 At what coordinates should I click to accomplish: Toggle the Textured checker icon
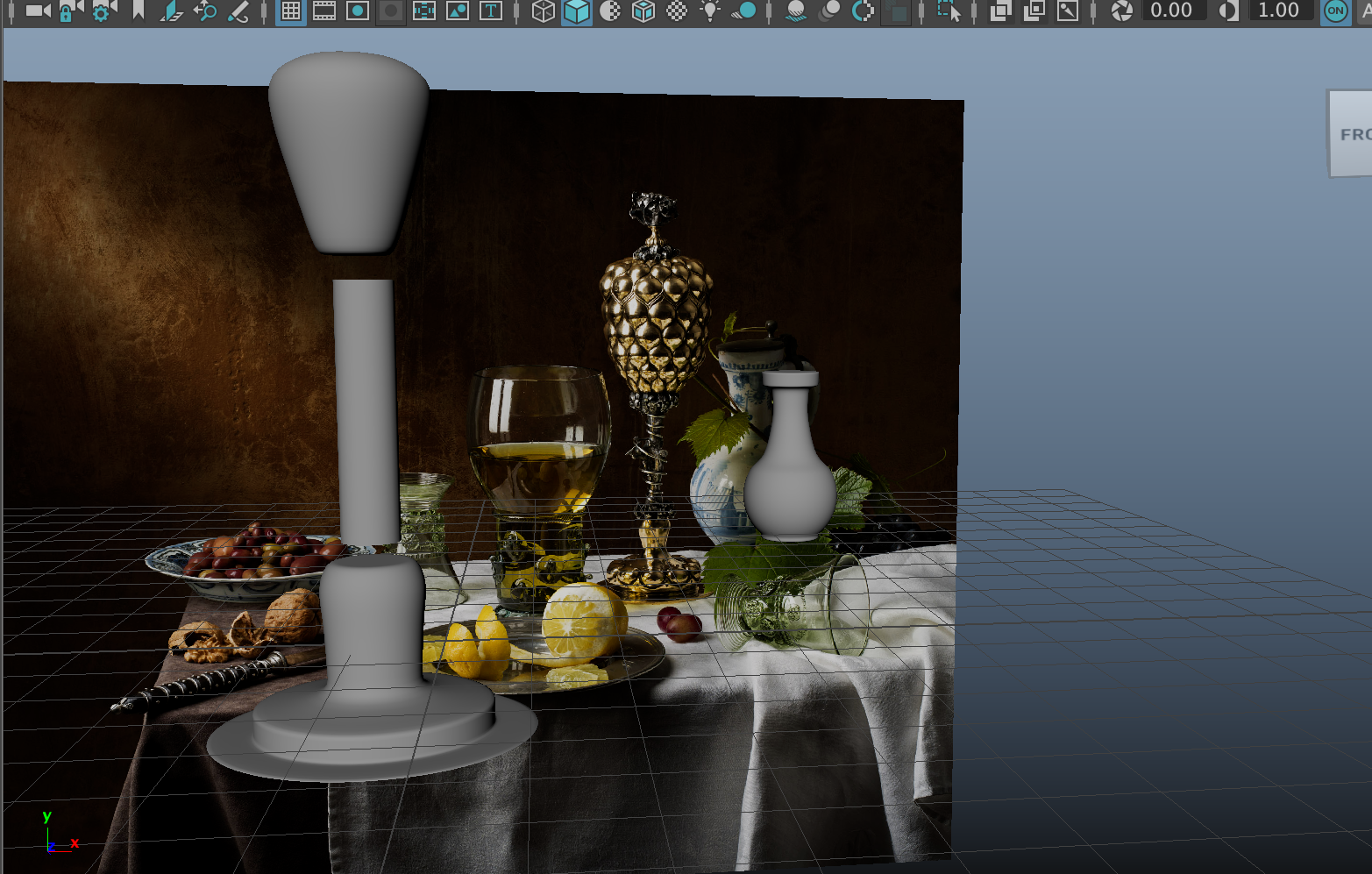pos(677,11)
